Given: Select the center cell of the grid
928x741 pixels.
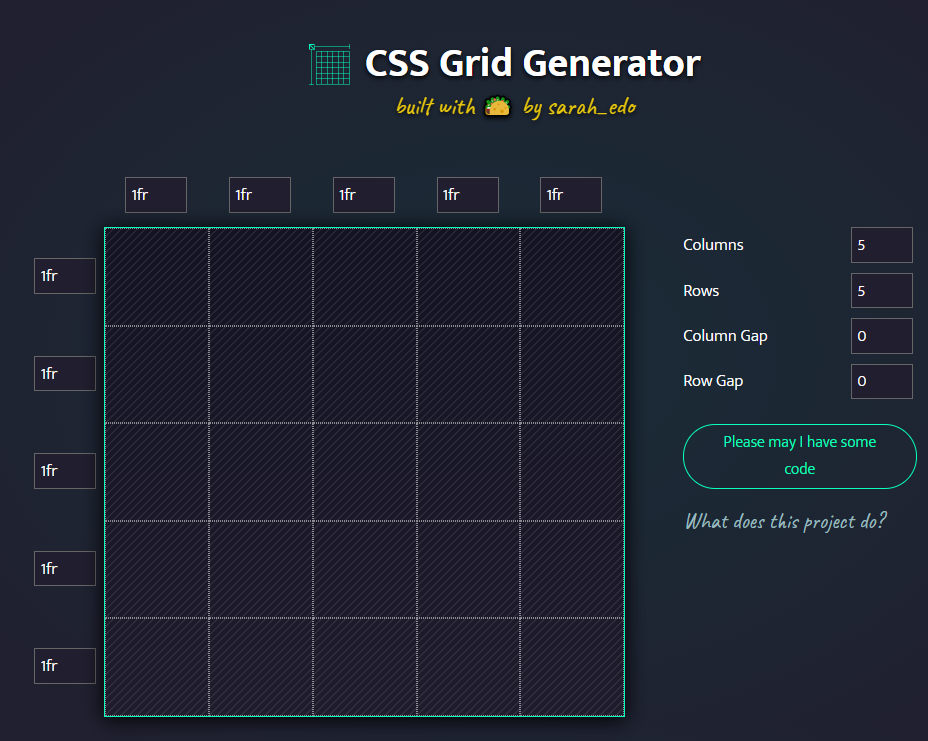Looking at the screenshot, I should coord(365,472).
